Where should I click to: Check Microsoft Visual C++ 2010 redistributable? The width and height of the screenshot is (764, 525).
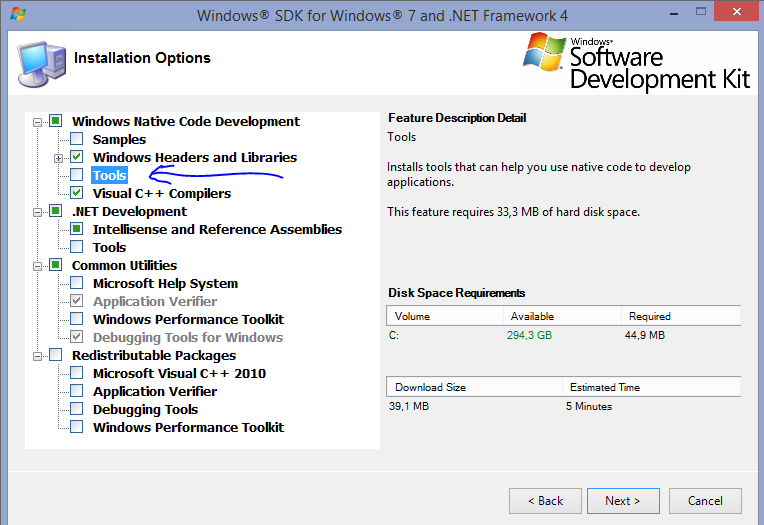coord(77,374)
